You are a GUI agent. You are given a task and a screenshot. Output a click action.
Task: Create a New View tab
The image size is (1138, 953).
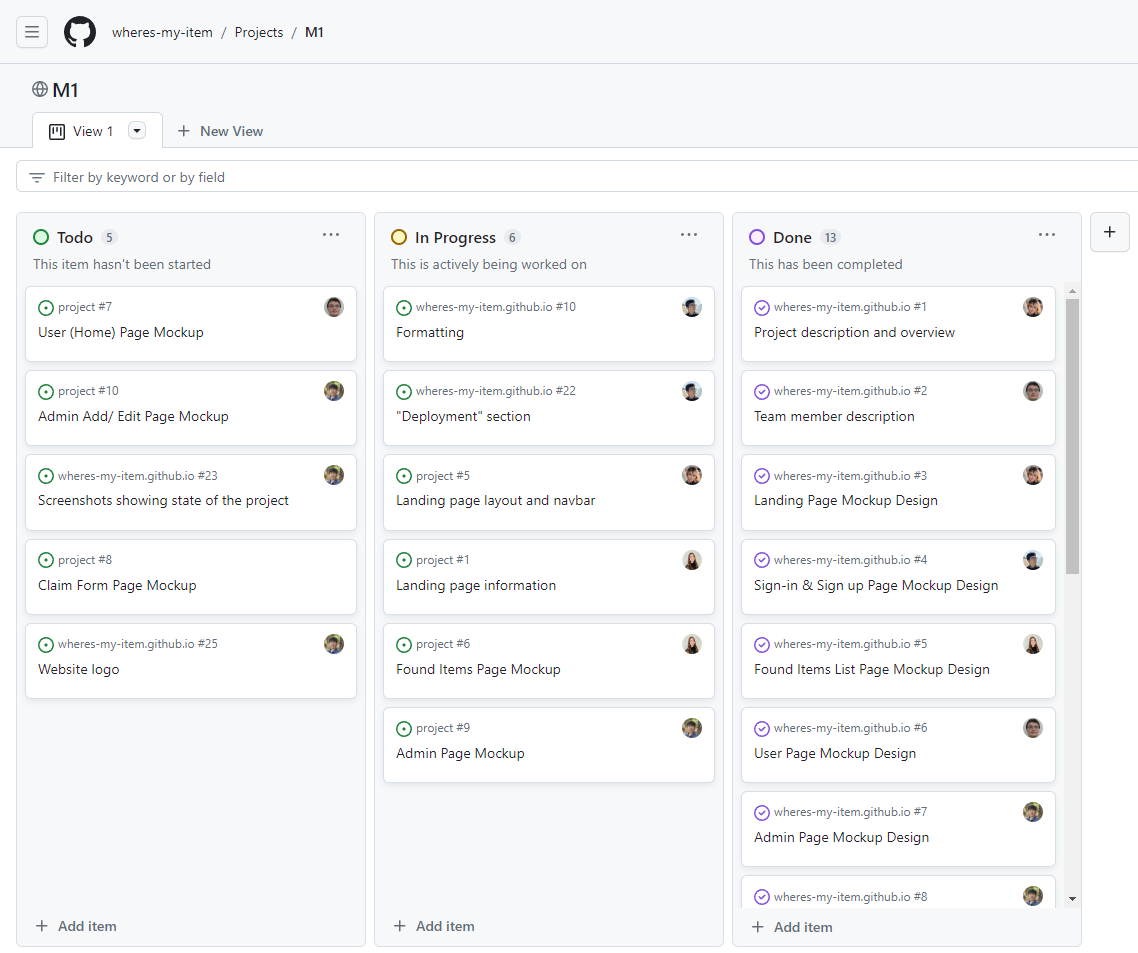tap(220, 131)
